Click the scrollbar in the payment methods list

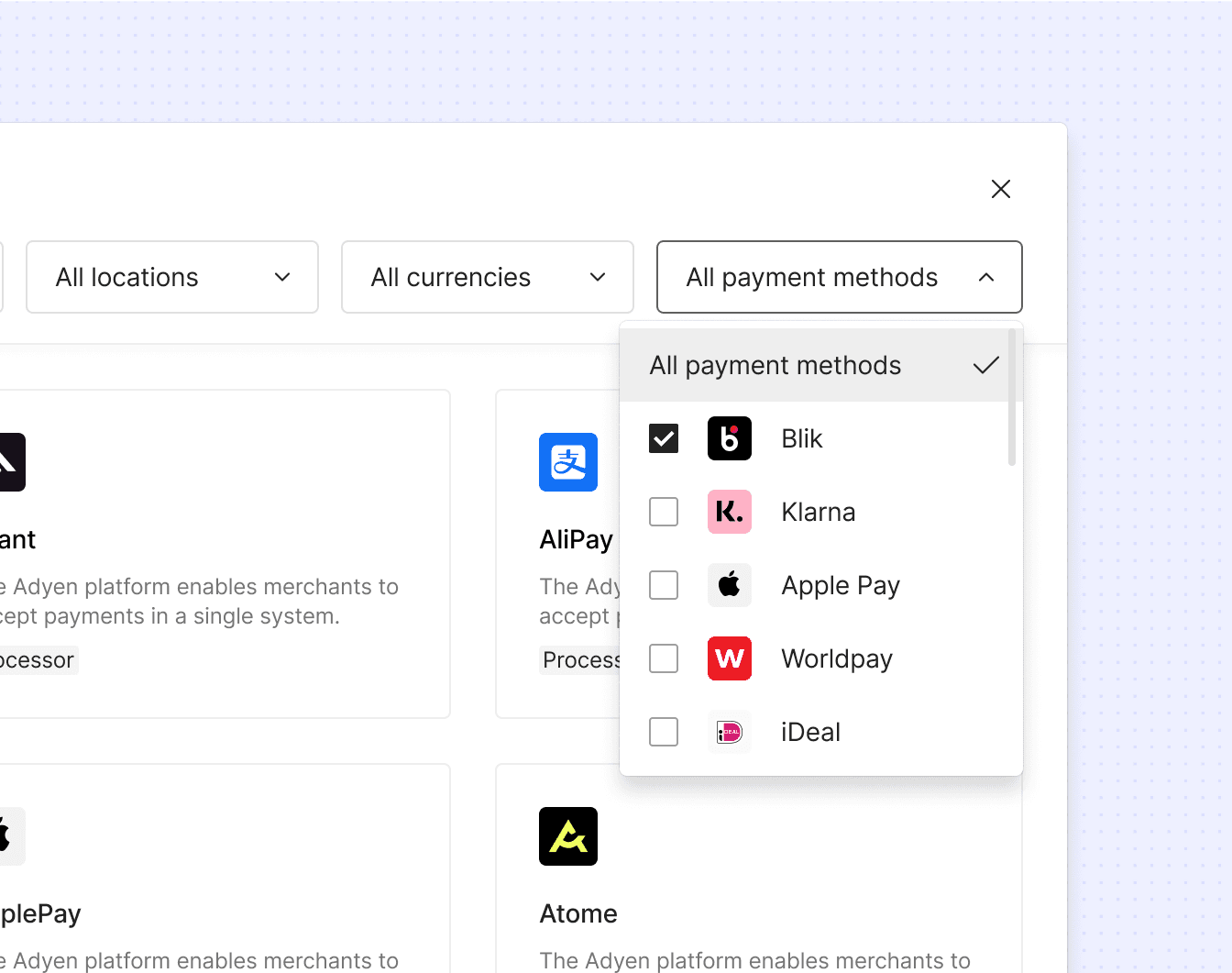[x=1012, y=397]
